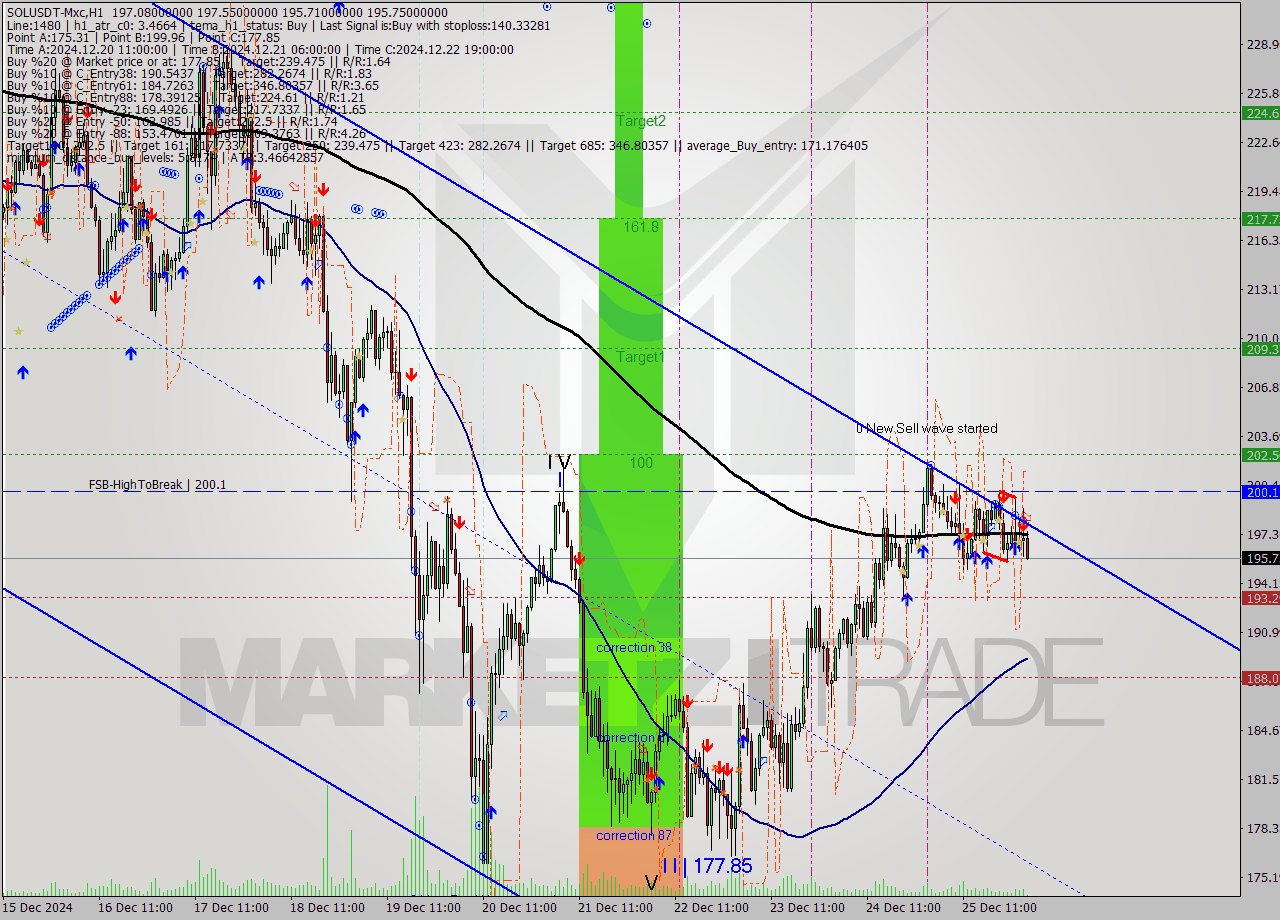Screen dimensions: 1280x920
Task: Click the red 193.2 price tag
Action: click(1260, 598)
